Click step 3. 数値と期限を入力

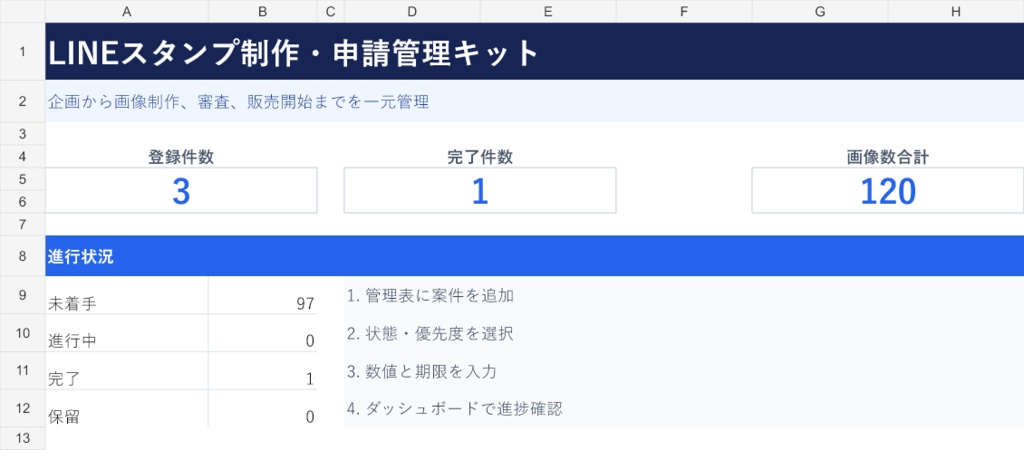[422, 372]
